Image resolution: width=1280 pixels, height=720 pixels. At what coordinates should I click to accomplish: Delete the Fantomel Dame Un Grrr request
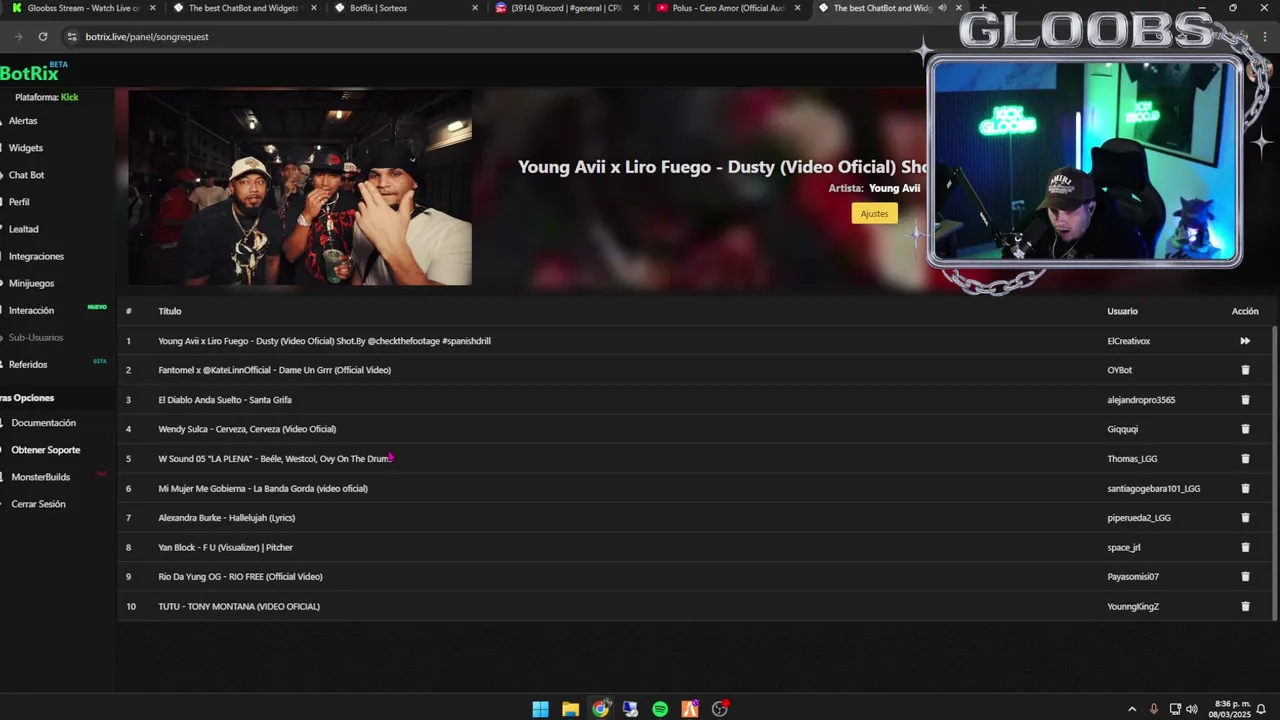1245,370
